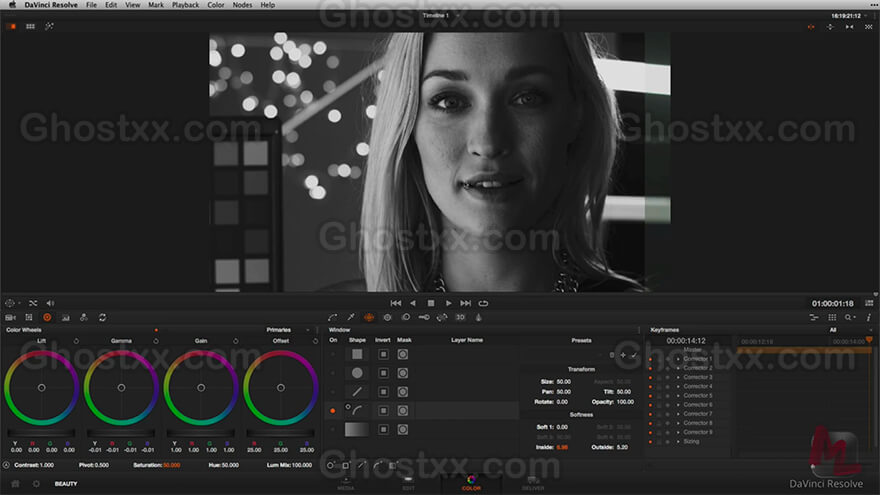880x495 pixels.
Task: Expand the Corrector 1 keyframe track
Action: point(678,359)
